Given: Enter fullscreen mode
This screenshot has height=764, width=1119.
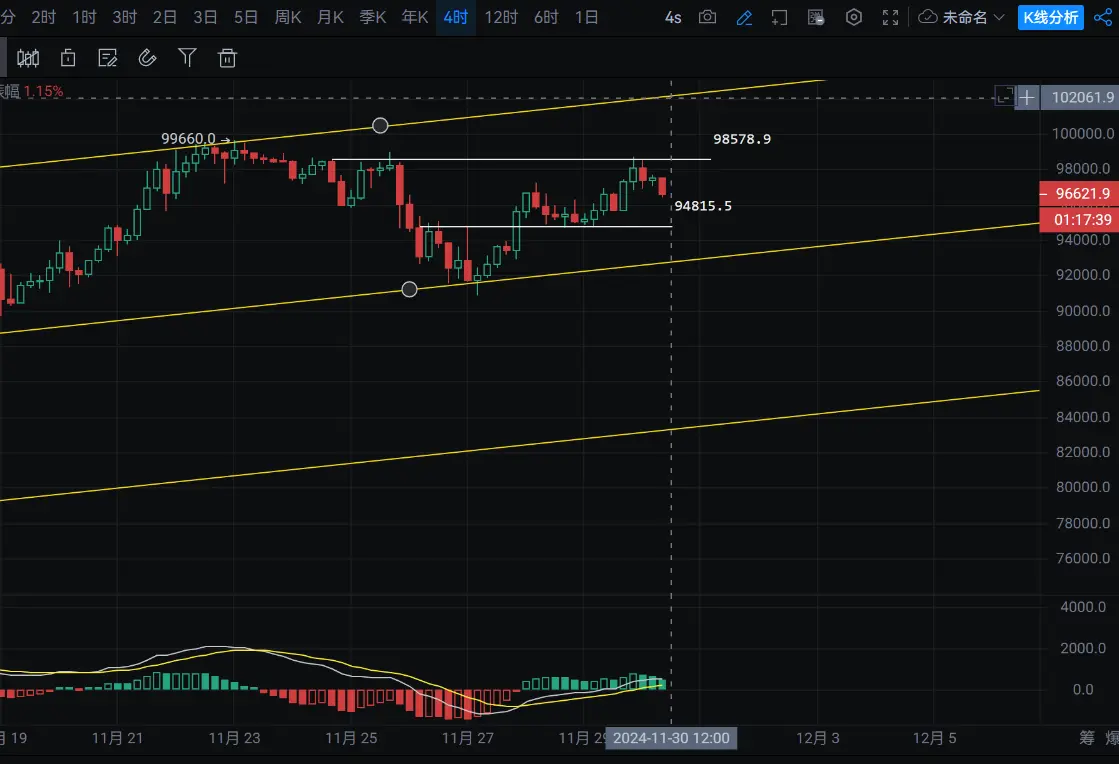Looking at the screenshot, I should coord(890,18).
